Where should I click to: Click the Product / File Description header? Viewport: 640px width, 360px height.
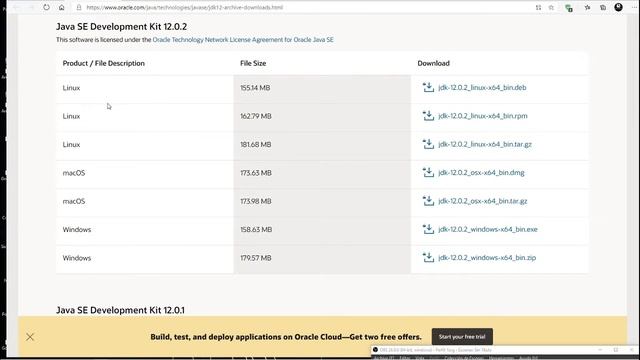103,63
